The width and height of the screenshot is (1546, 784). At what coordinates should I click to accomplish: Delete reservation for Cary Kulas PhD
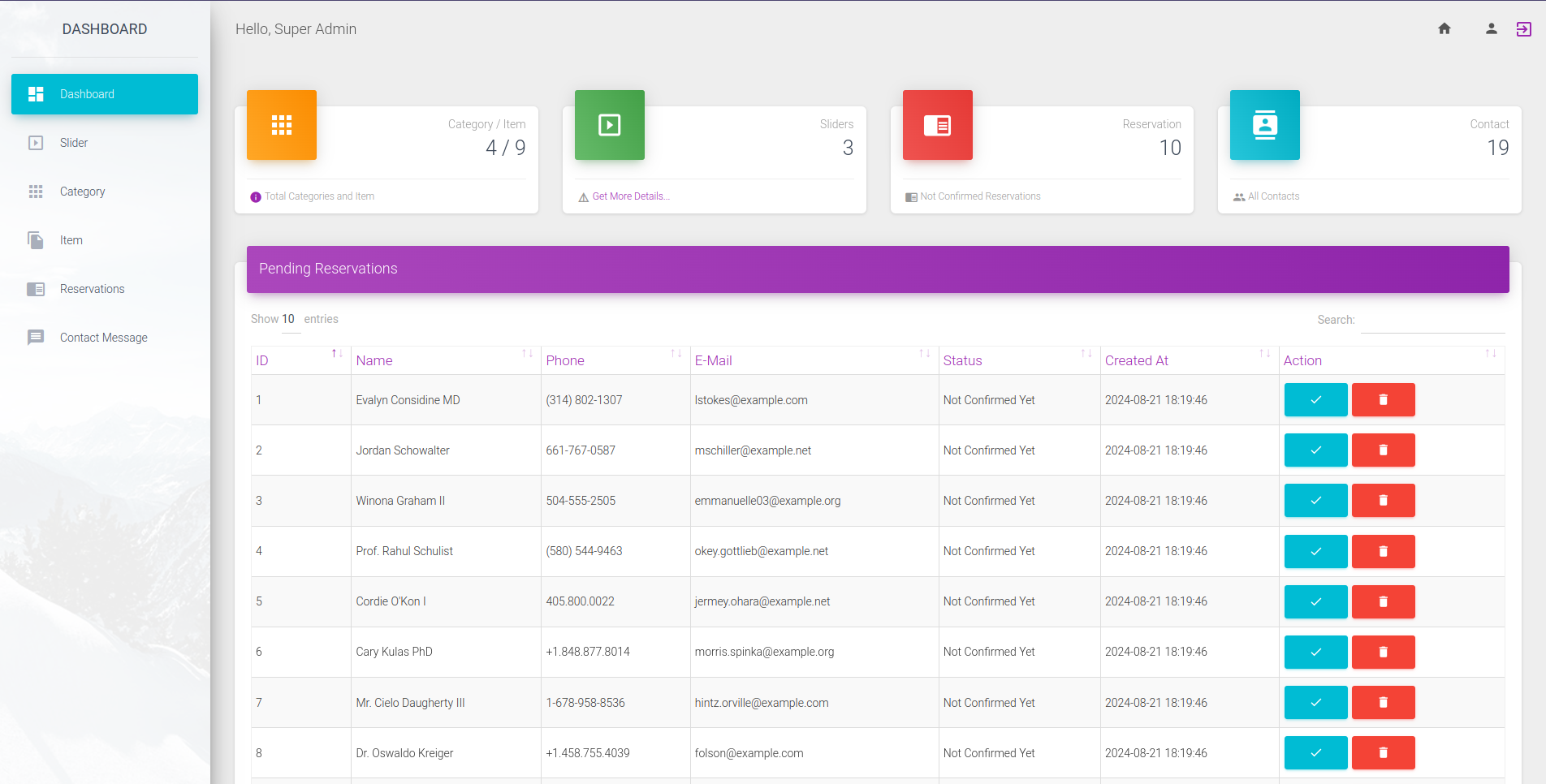click(x=1384, y=652)
